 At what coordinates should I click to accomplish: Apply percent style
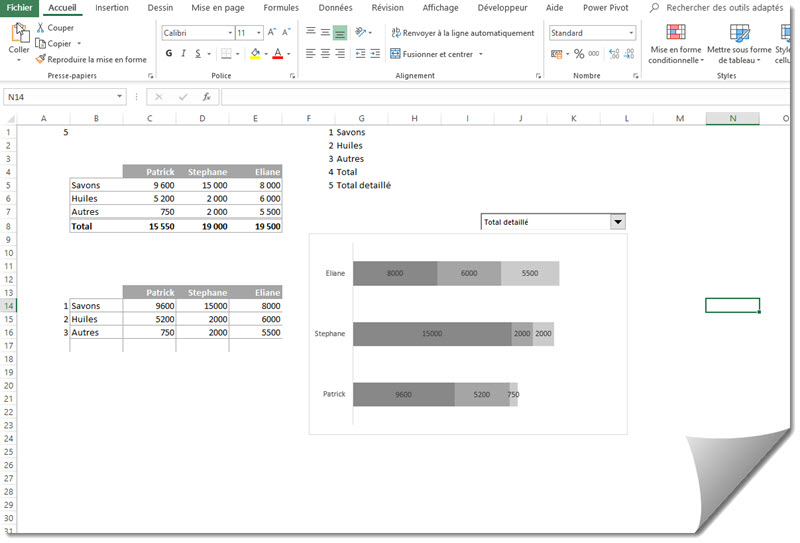point(579,54)
